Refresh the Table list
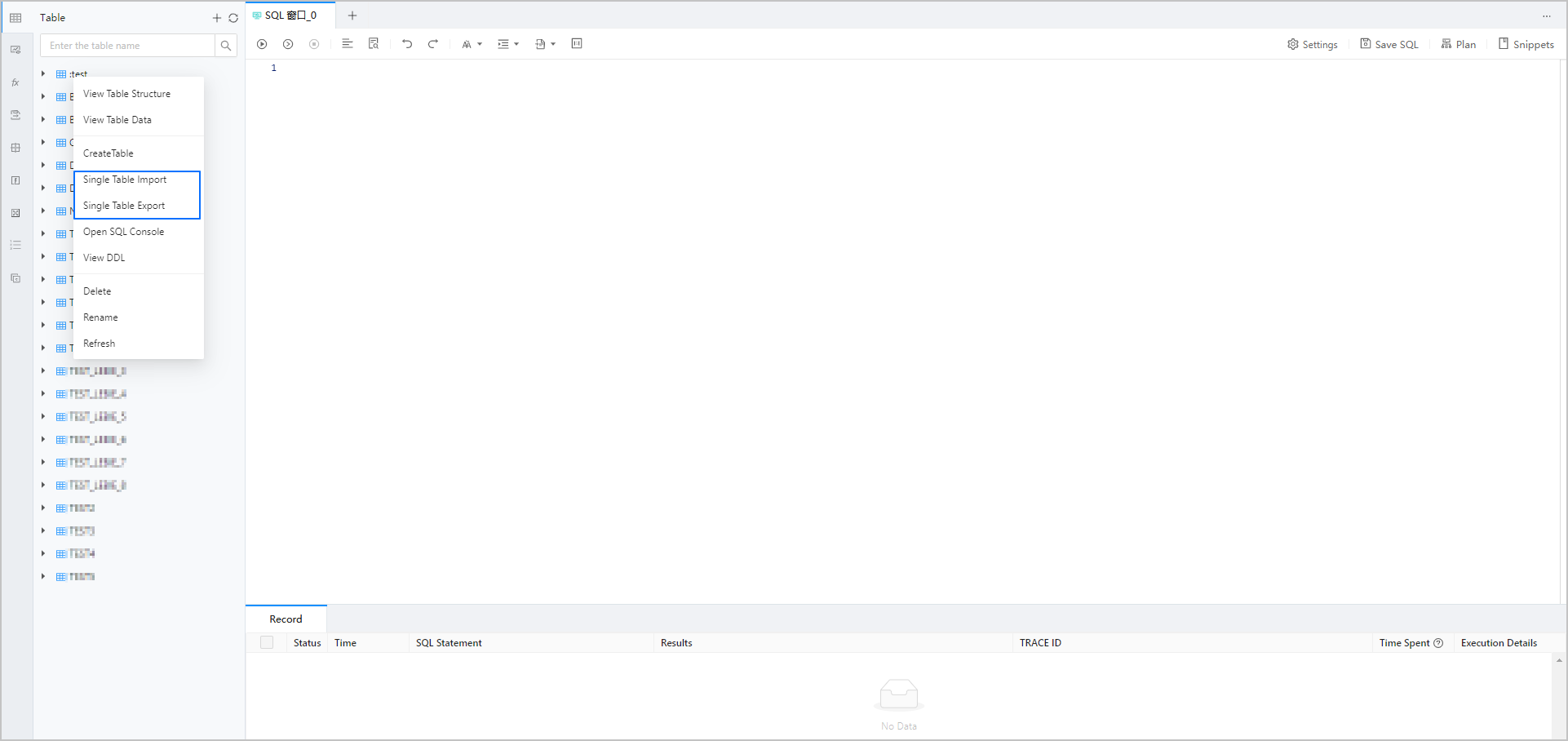This screenshot has width=1568, height=741. pyautogui.click(x=233, y=18)
